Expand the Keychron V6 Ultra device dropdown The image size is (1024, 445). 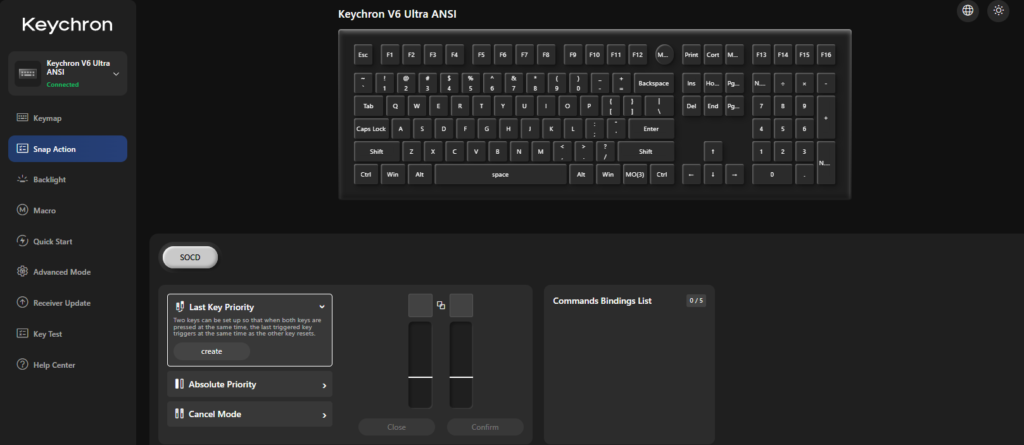[116, 74]
